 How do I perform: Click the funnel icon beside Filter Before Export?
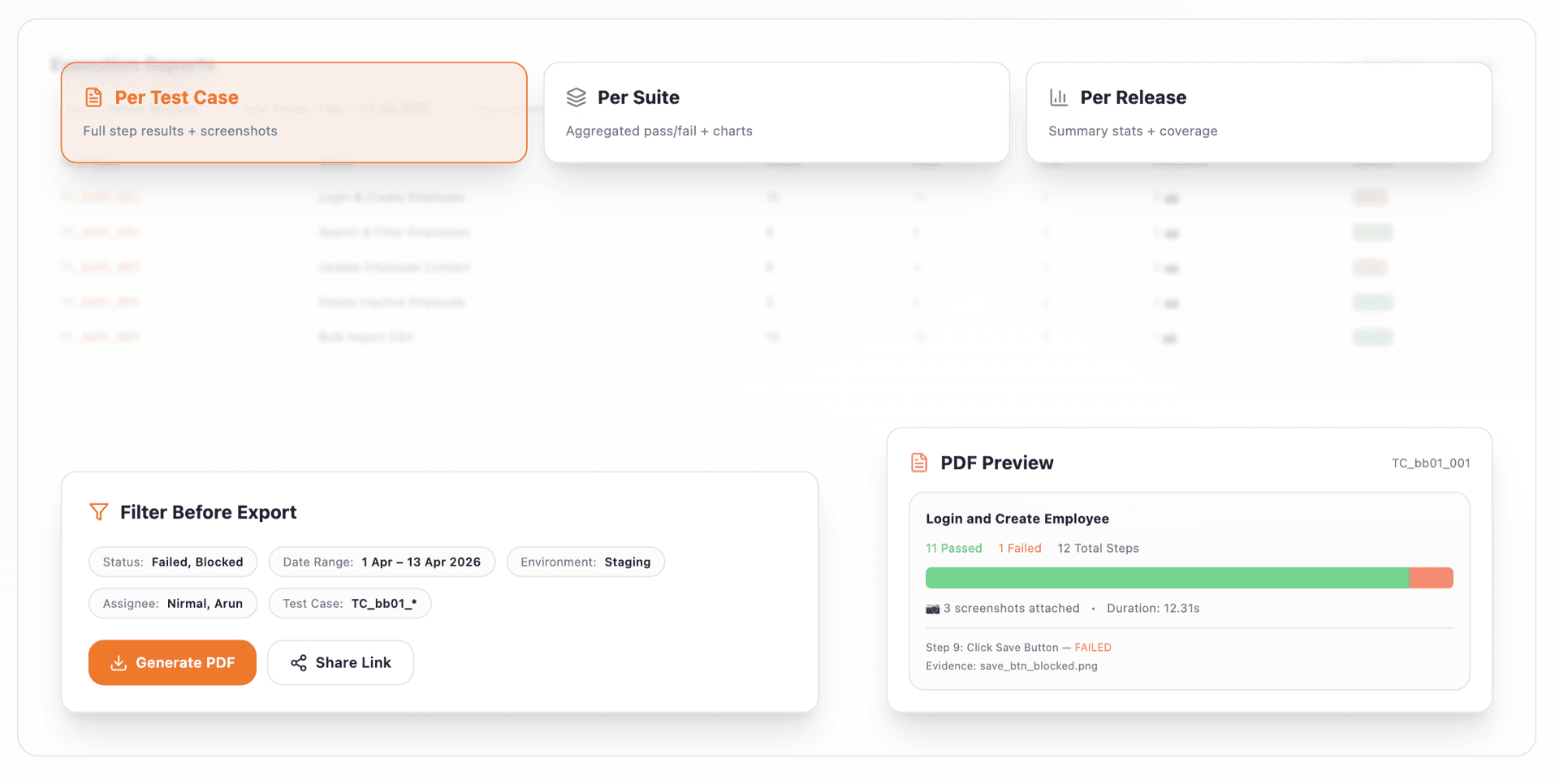click(x=99, y=512)
